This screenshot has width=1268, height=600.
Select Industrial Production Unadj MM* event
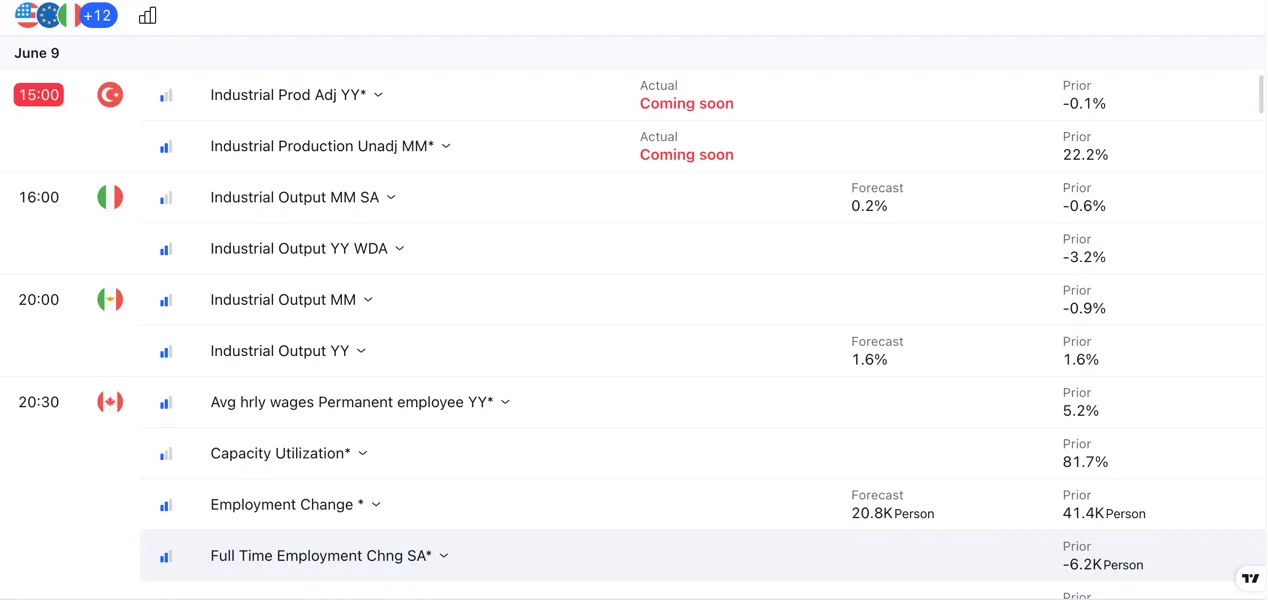click(x=322, y=146)
